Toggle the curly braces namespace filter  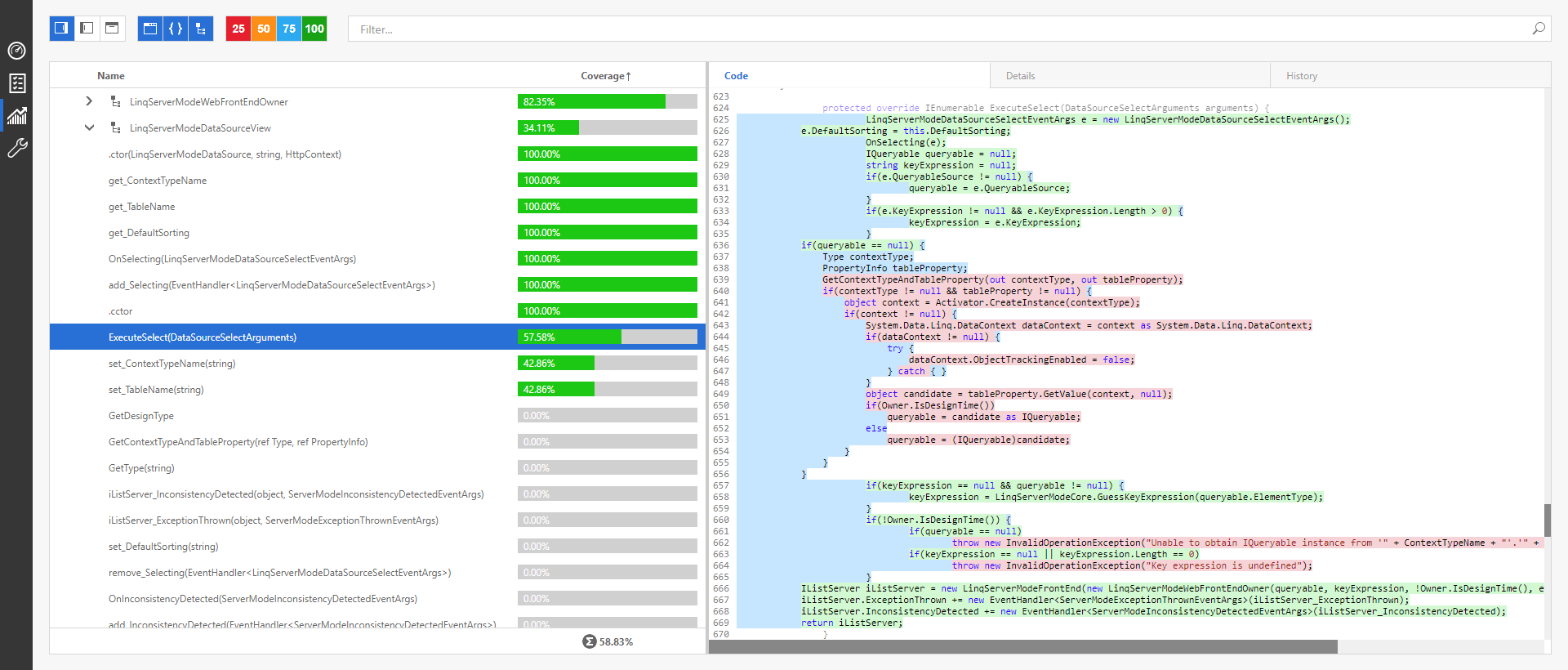(x=176, y=29)
